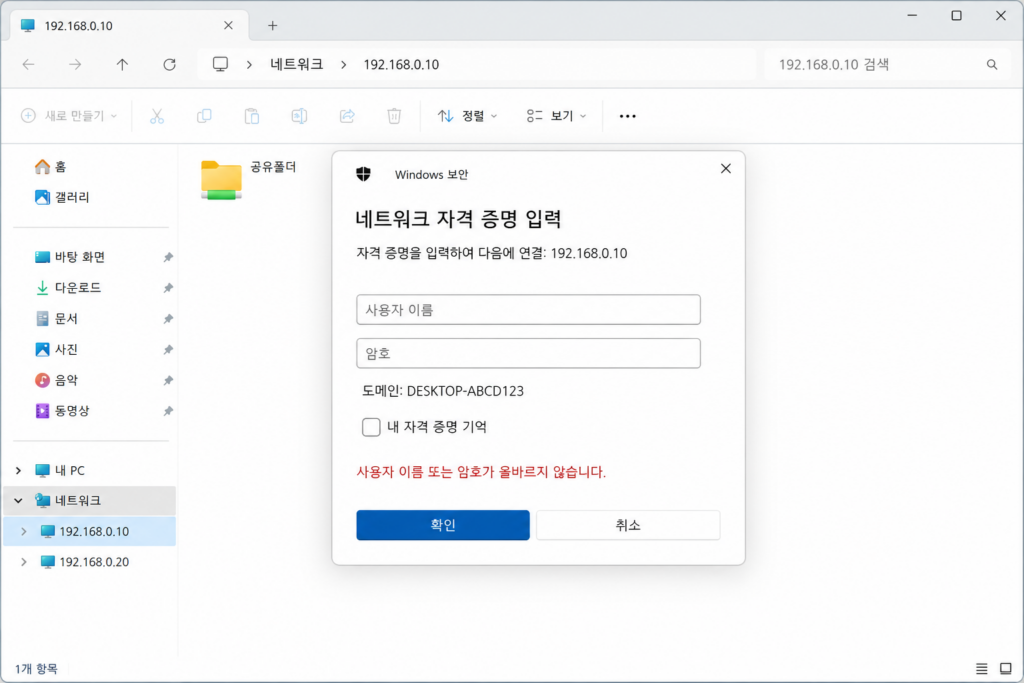Click the 1개 항목 status bar text
1024x683 pixels.
pyautogui.click(x=36, y=669)
